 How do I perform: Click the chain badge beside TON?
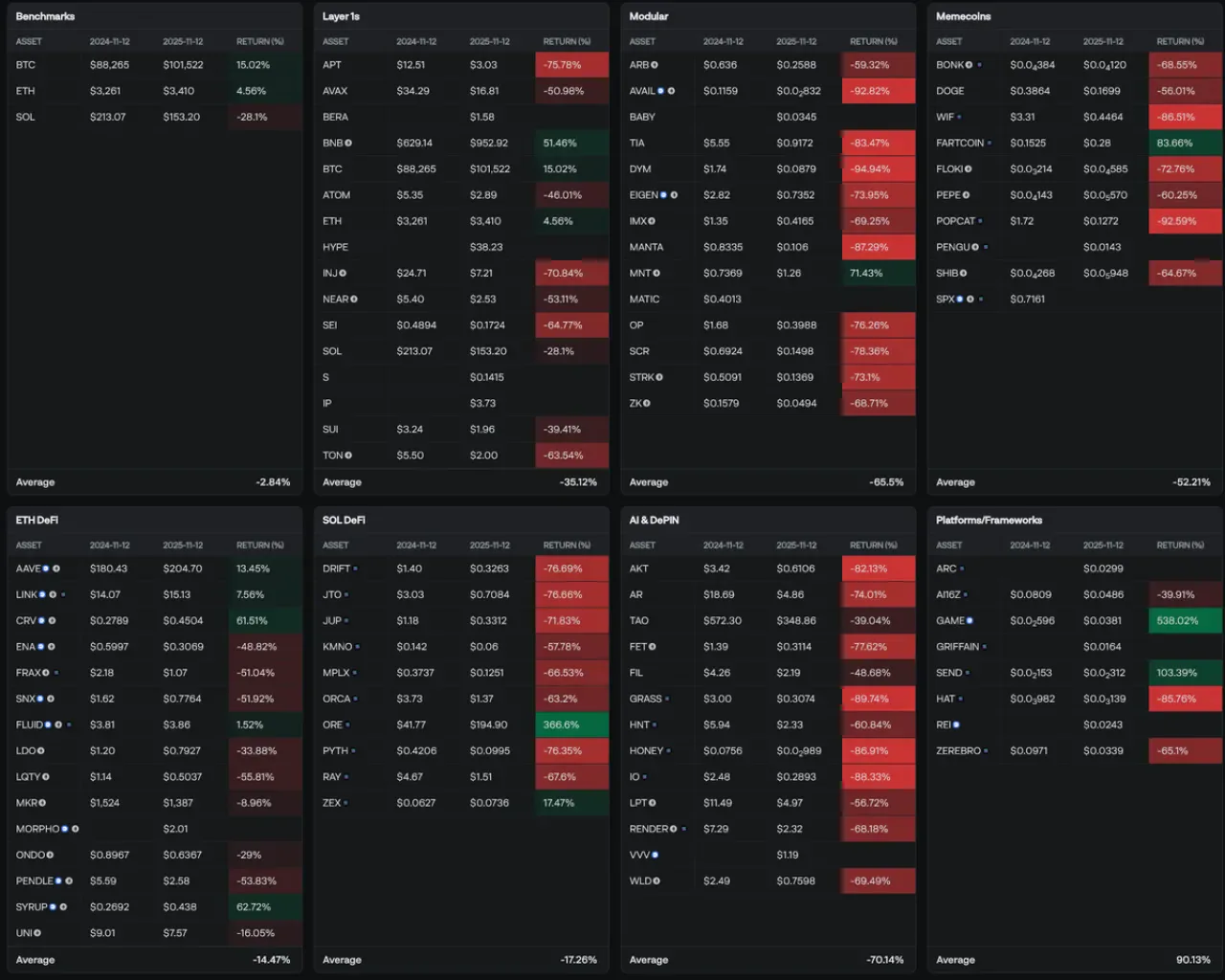pos(348,456)
